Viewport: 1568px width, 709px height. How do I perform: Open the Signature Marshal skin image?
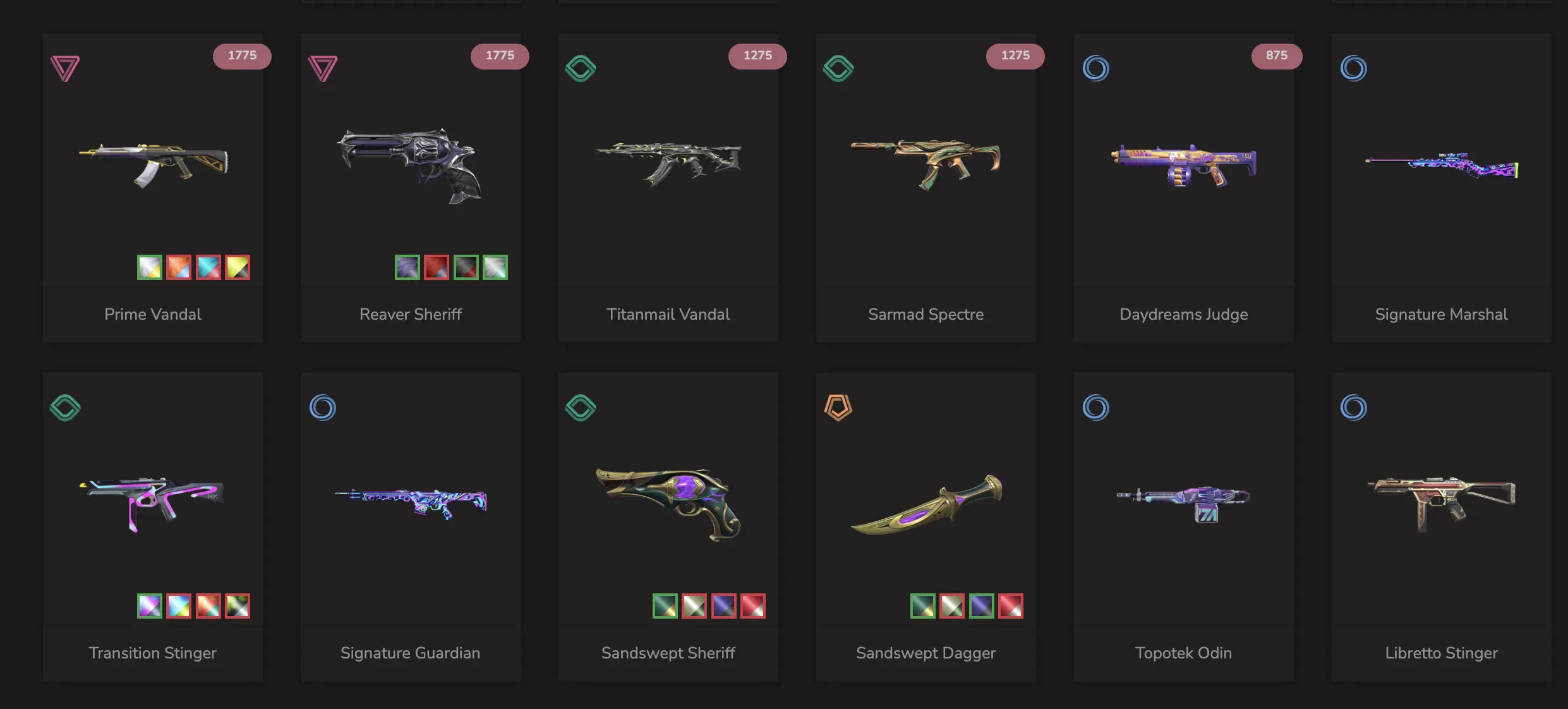pyautogui.click(x=1442, y=166)
